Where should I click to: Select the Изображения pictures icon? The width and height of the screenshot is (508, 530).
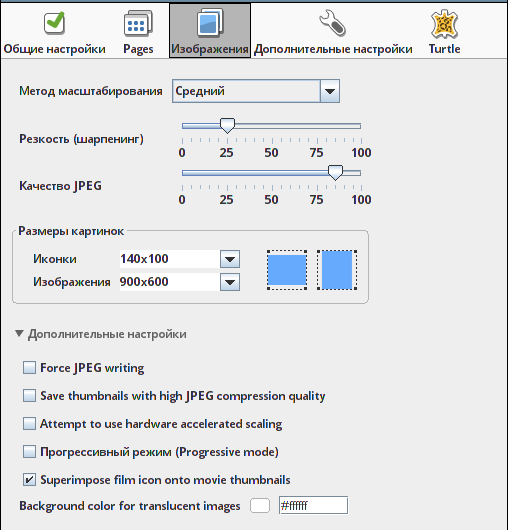[210, 22]
